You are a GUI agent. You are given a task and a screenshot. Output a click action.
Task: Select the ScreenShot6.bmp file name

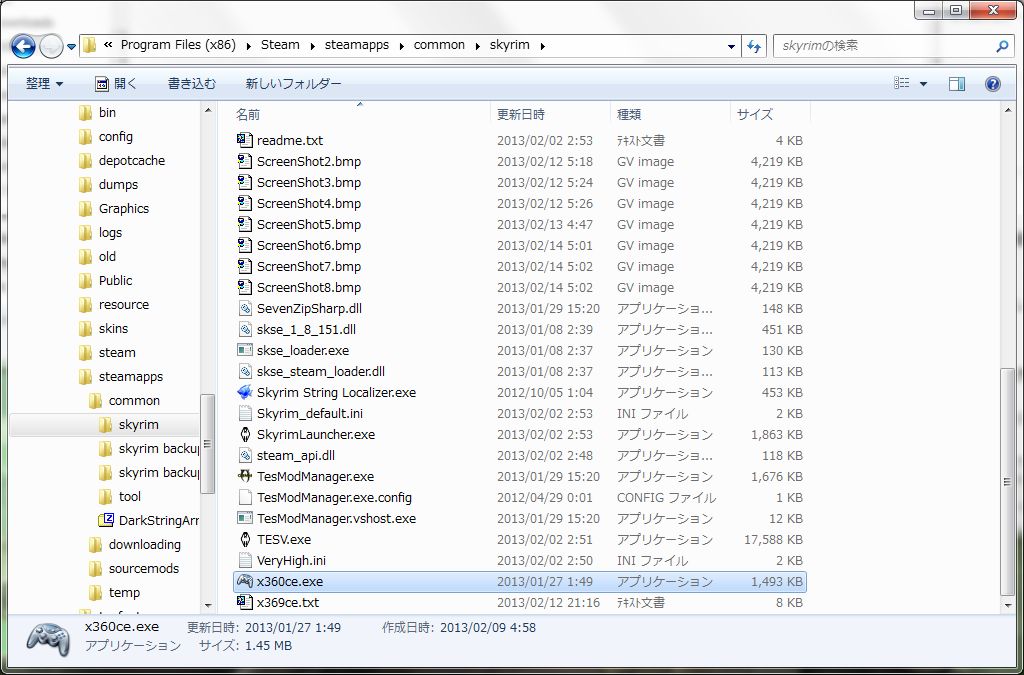coord(308,245)
